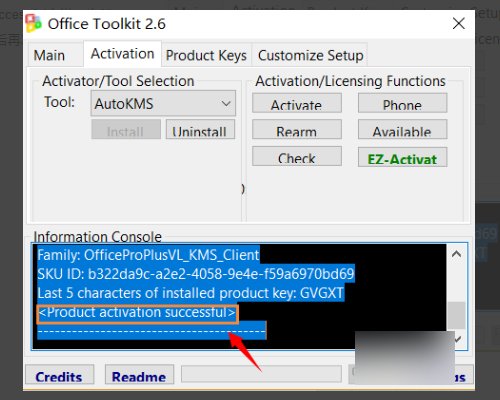Viewport: 500px width, 400px height.
Task: Click the Phone activation button
Action: (x=402, y=103)
